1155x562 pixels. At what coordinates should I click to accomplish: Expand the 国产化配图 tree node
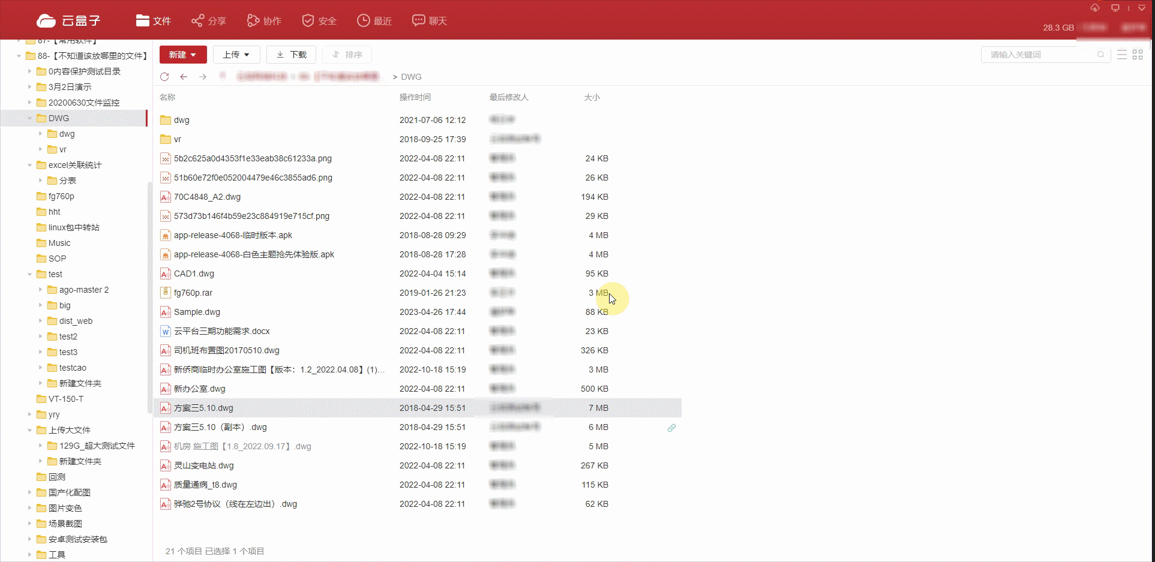[29, 493]
